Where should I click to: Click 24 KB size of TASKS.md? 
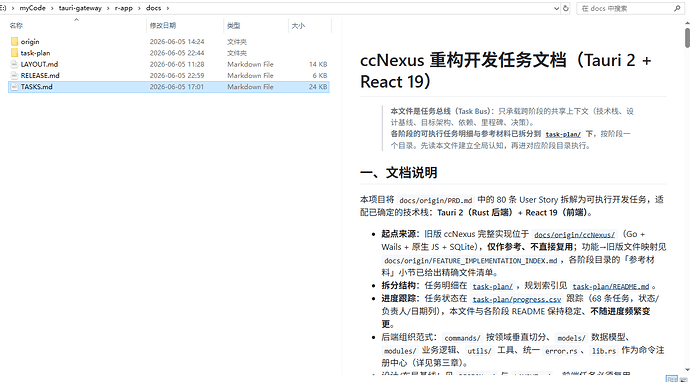[x=318, y=87]
